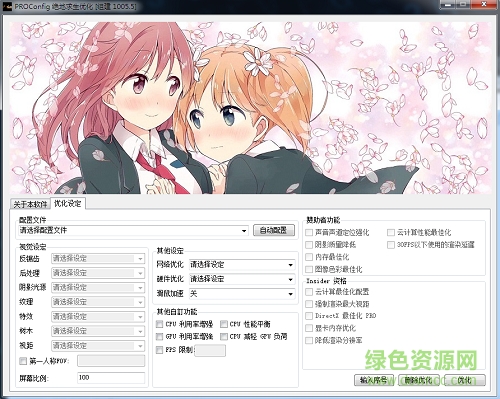
Task: Open the 后处理 dropdown
Action: click(x=98, y=273)
